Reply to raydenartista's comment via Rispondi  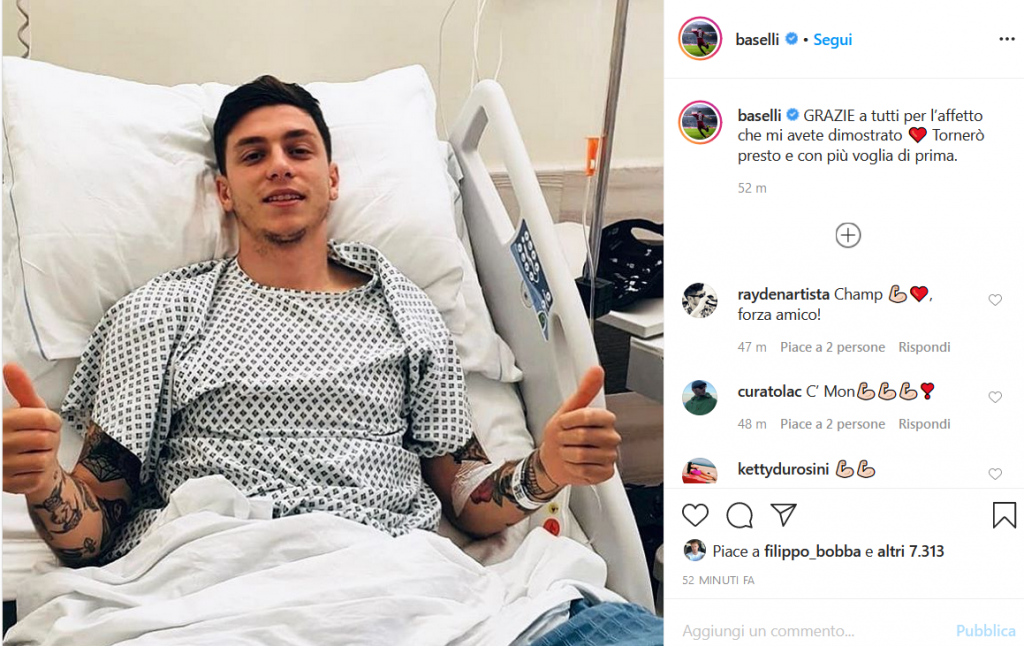click(924, 347)
